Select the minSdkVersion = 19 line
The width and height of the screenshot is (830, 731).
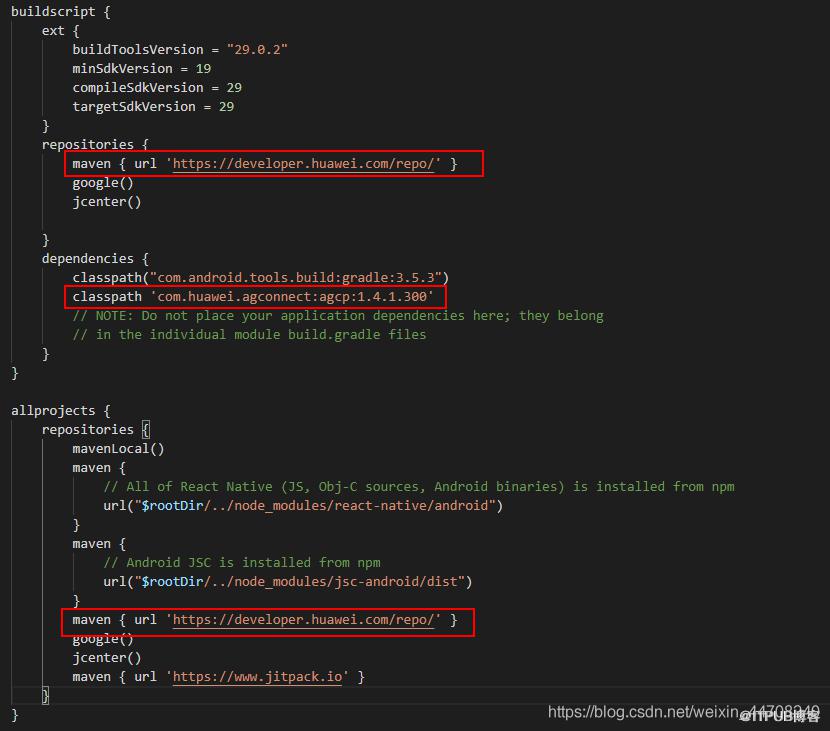click(x=141, y=69)
